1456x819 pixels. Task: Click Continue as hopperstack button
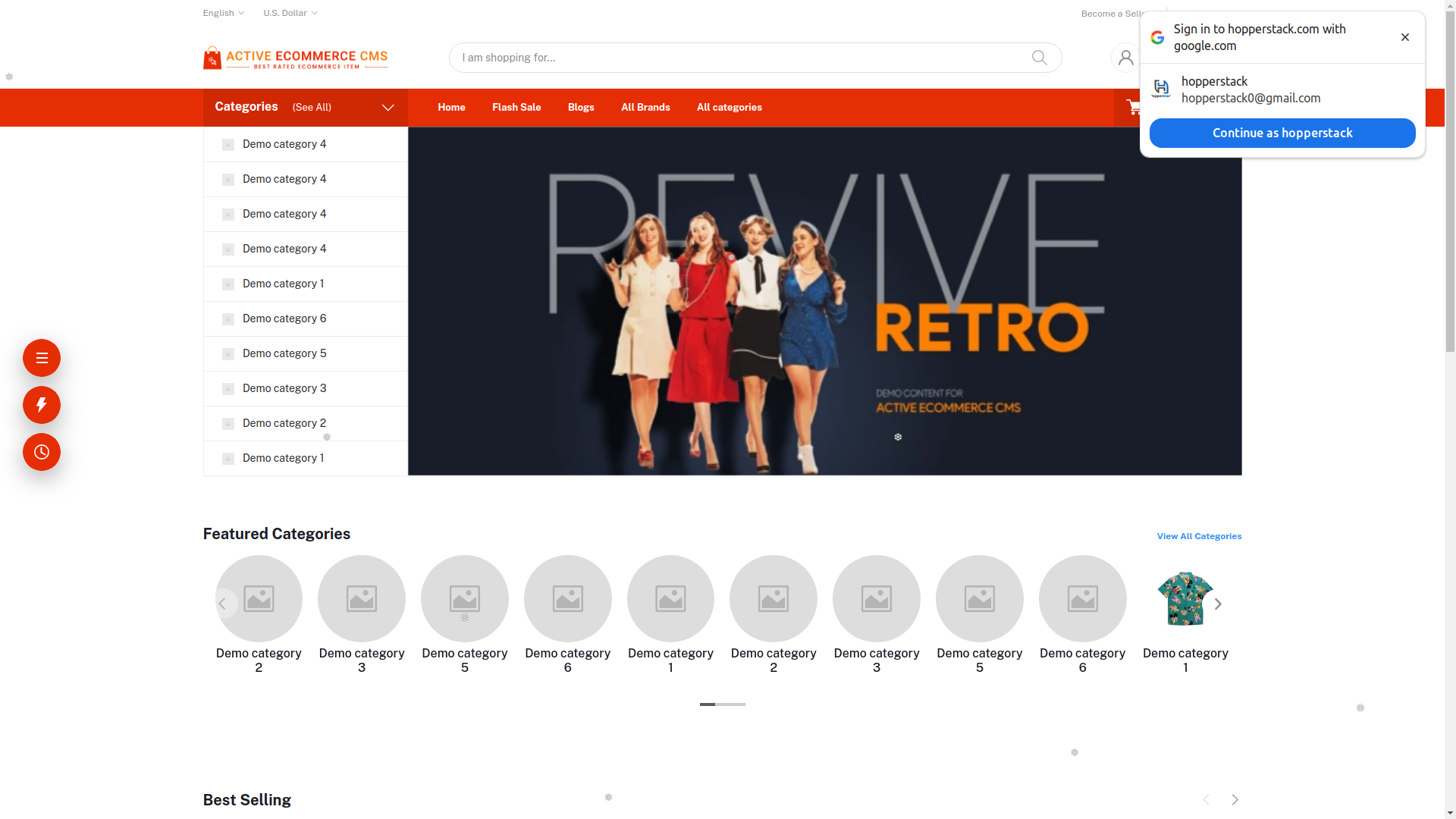pyautogui.click(x=1282, y=133)
